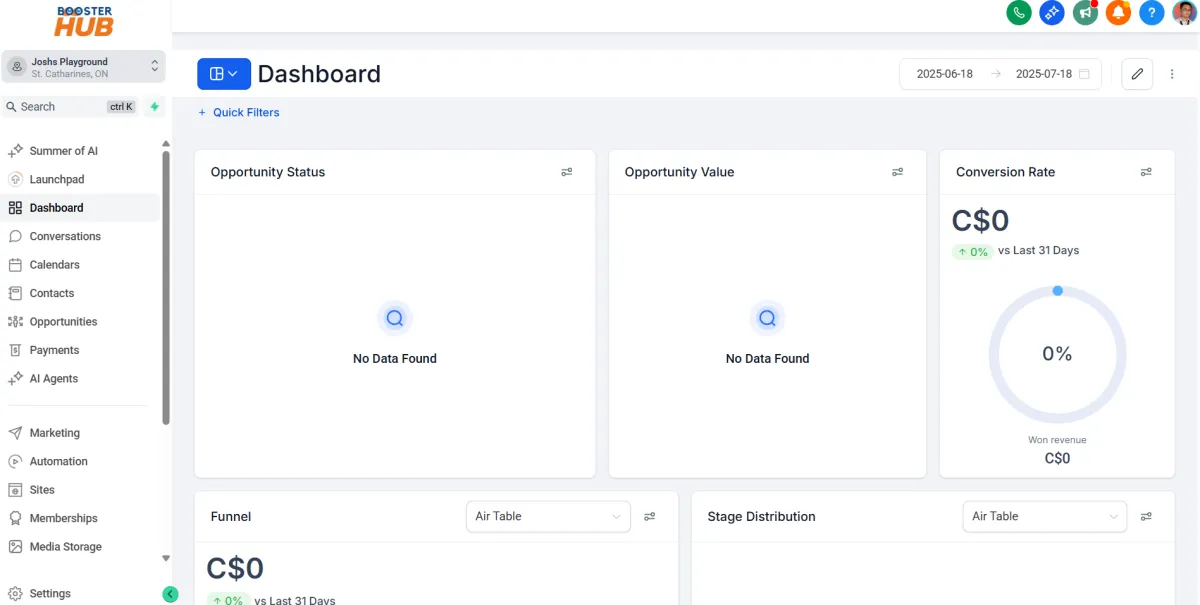The width and height of the screenshot is (1200, 605).
Task: Click the date range start field
Action: coord(944,74)
